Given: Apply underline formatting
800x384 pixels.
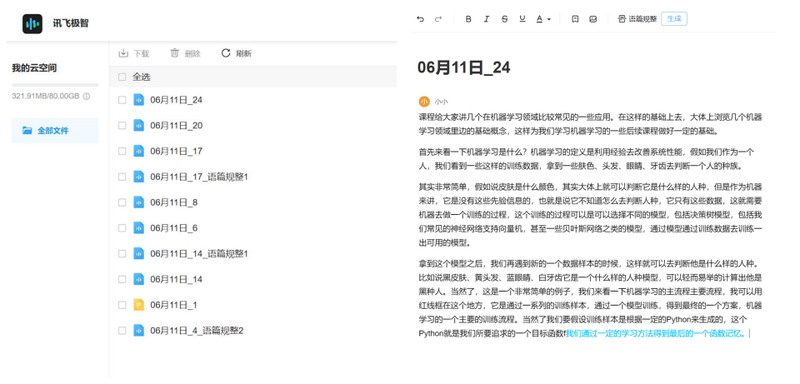Looking at the screenshot, I should coord(522,19).
